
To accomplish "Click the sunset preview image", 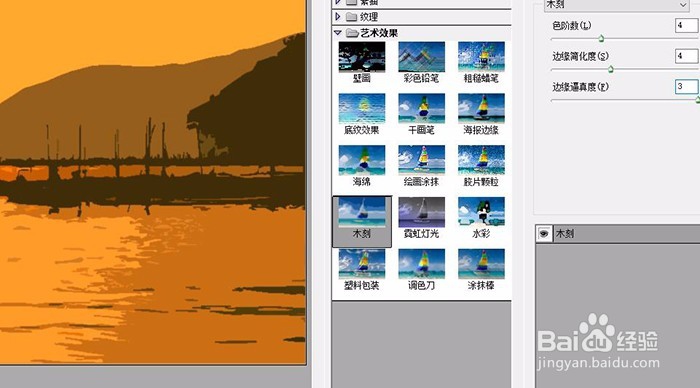I will coord(153,182).
